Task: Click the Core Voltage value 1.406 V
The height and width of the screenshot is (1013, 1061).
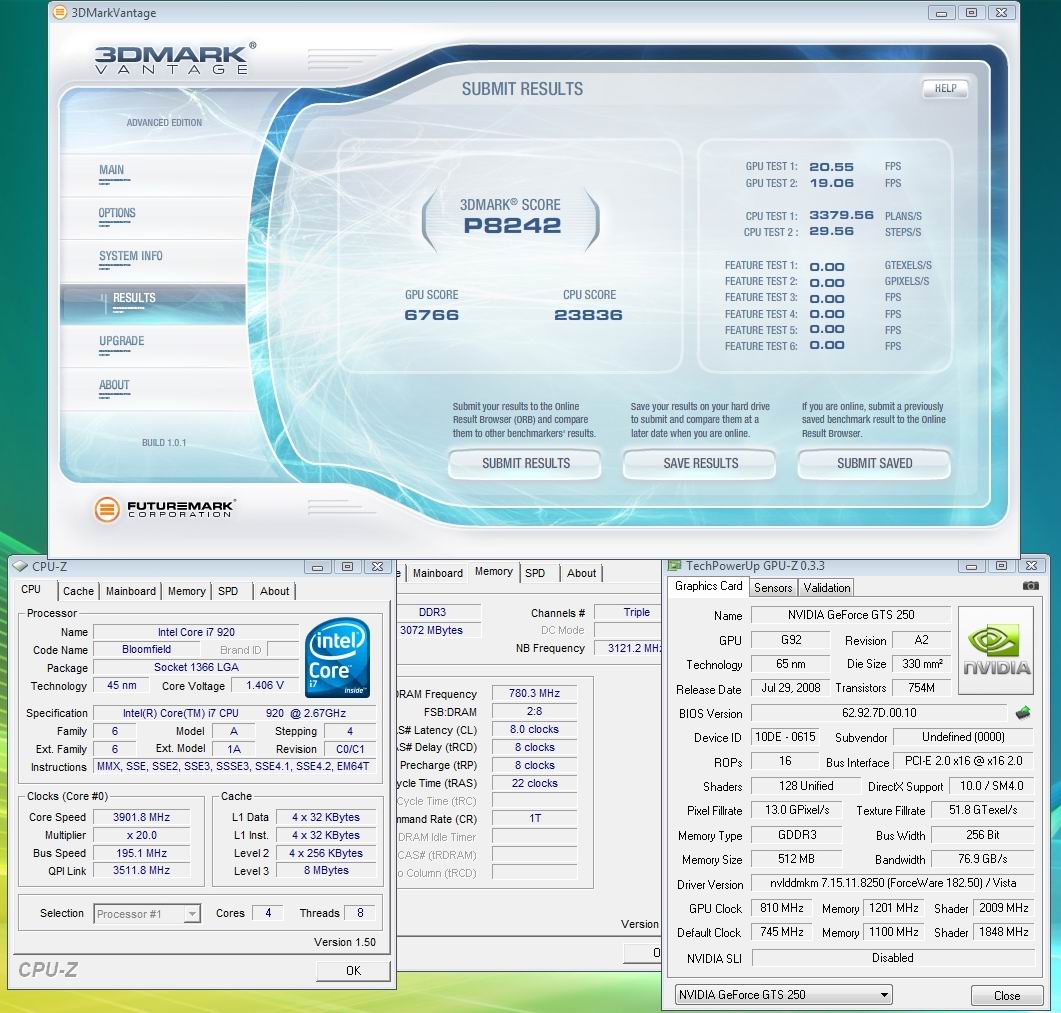Action: (265, 685)
